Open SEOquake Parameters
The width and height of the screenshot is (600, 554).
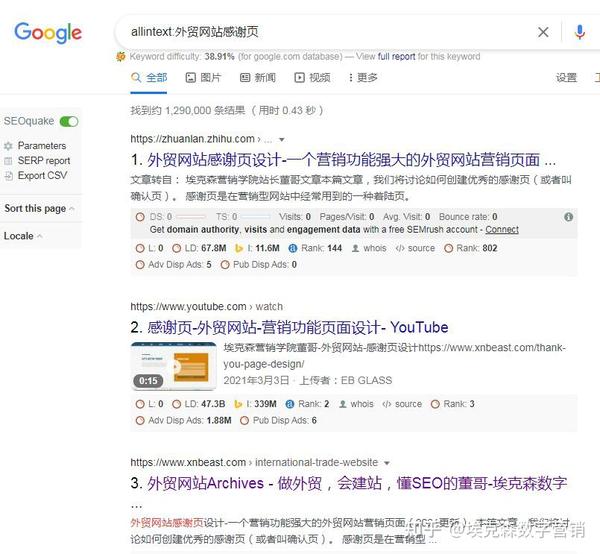pyautogui.click(x=42, y=146)
